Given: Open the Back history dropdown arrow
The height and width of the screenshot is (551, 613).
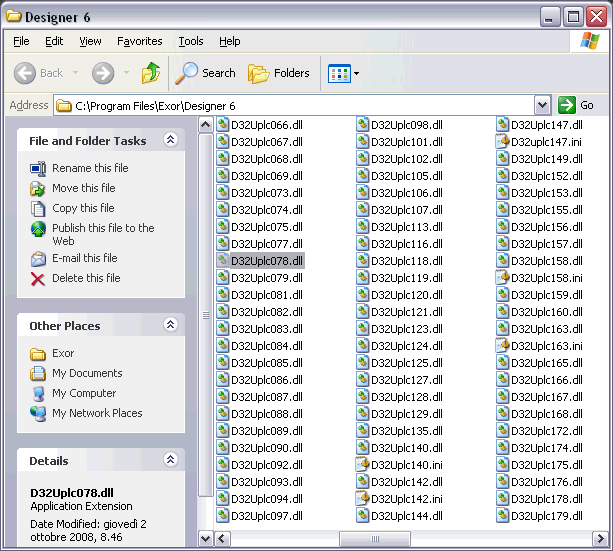Looking at the screenshot, I should click(75, 73).
